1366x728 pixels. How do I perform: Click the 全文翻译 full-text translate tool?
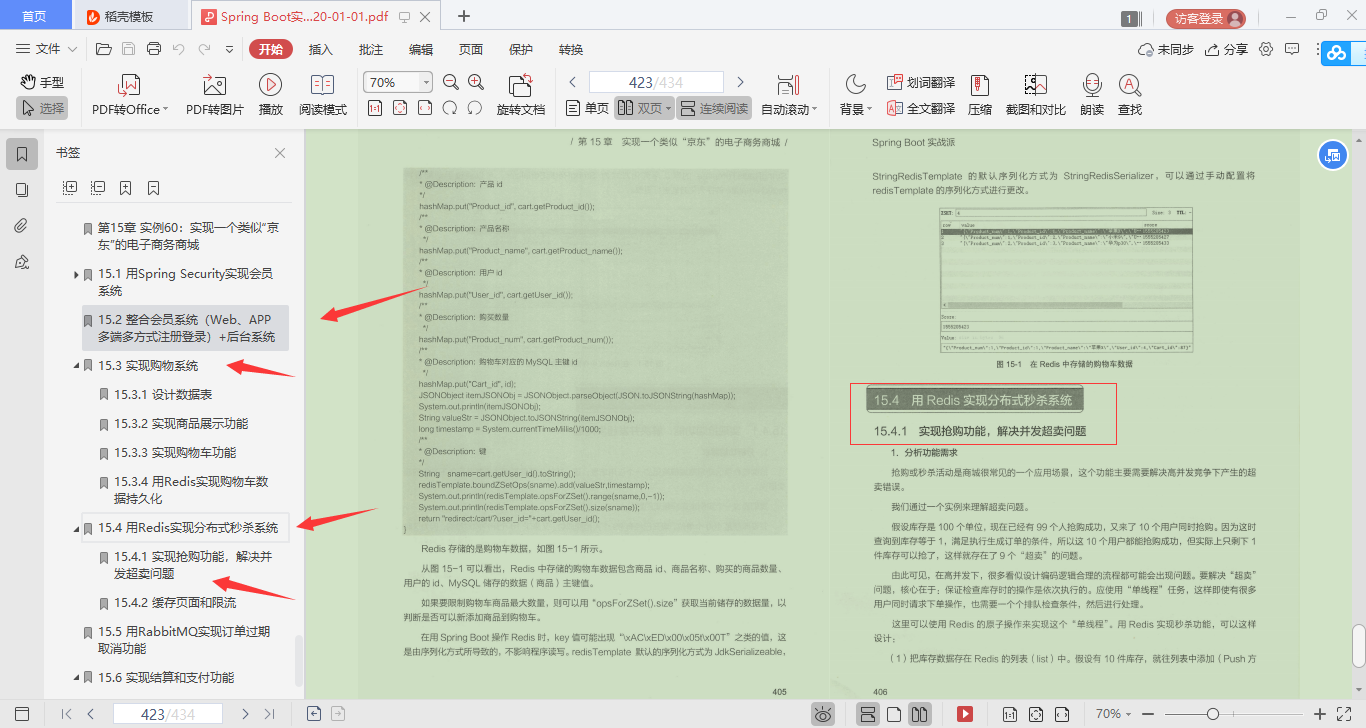(x=921, y=108)
